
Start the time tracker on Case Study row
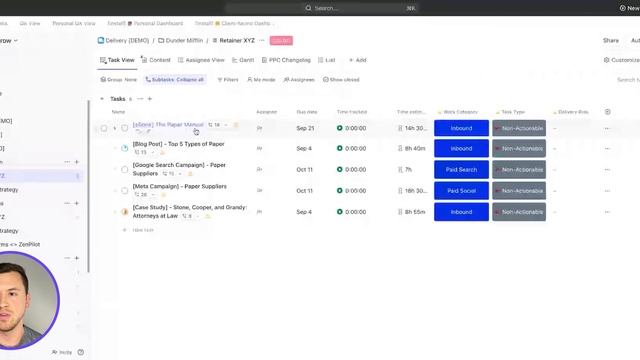click(x=340, y=212)
